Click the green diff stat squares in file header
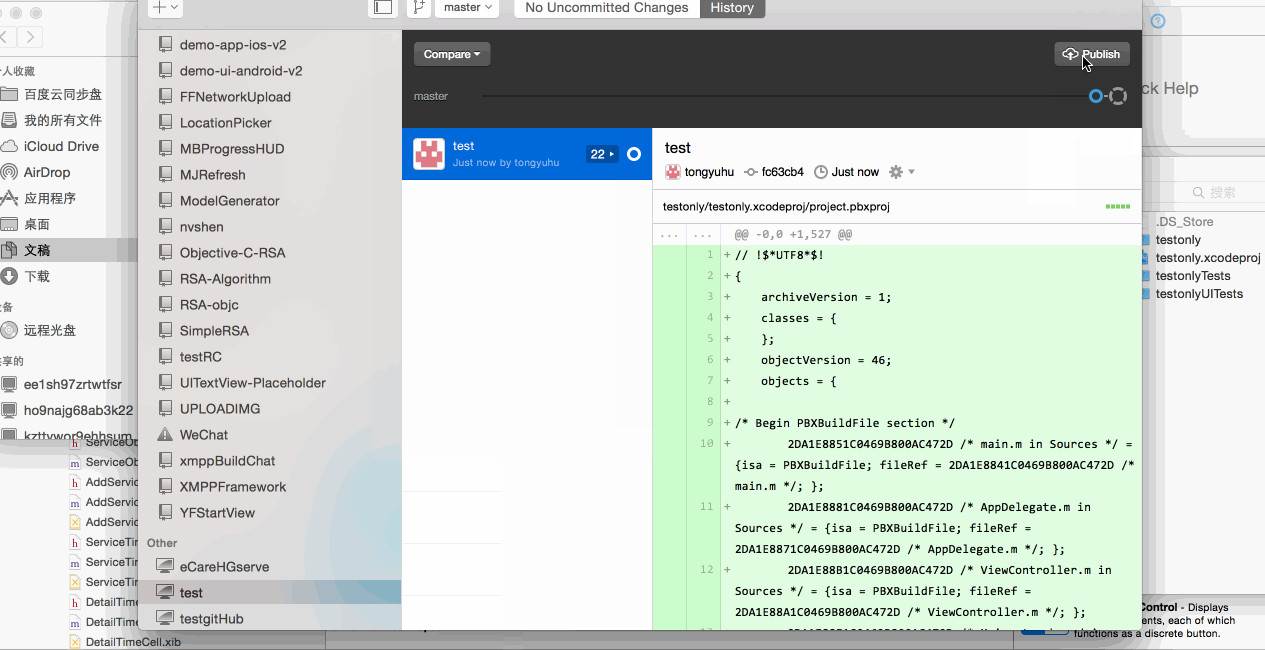The height and width of the screenshot is (650, 1265). pos(1118,206)
